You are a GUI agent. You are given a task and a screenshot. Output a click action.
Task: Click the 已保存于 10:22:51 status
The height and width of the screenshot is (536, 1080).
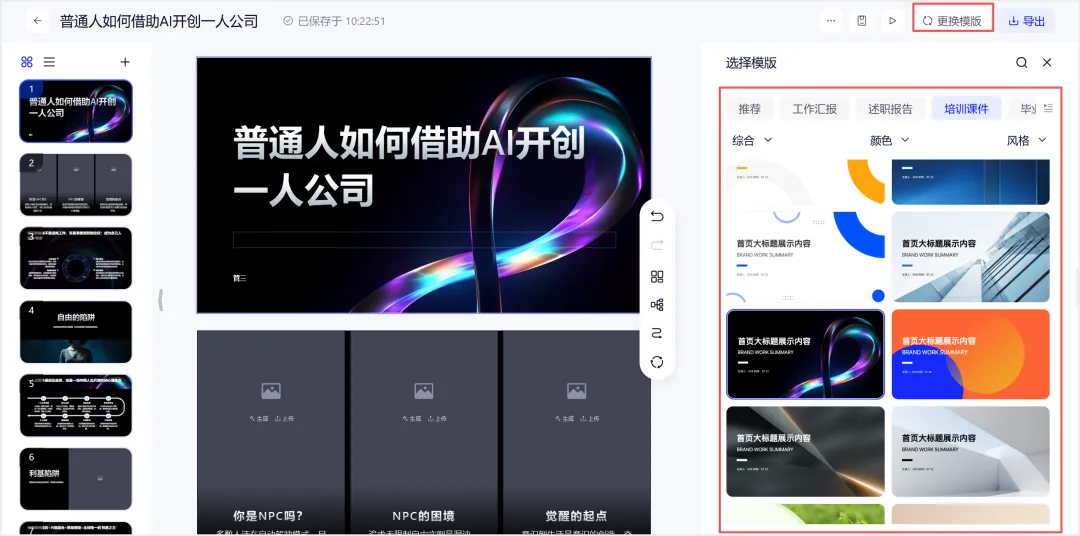334,21
